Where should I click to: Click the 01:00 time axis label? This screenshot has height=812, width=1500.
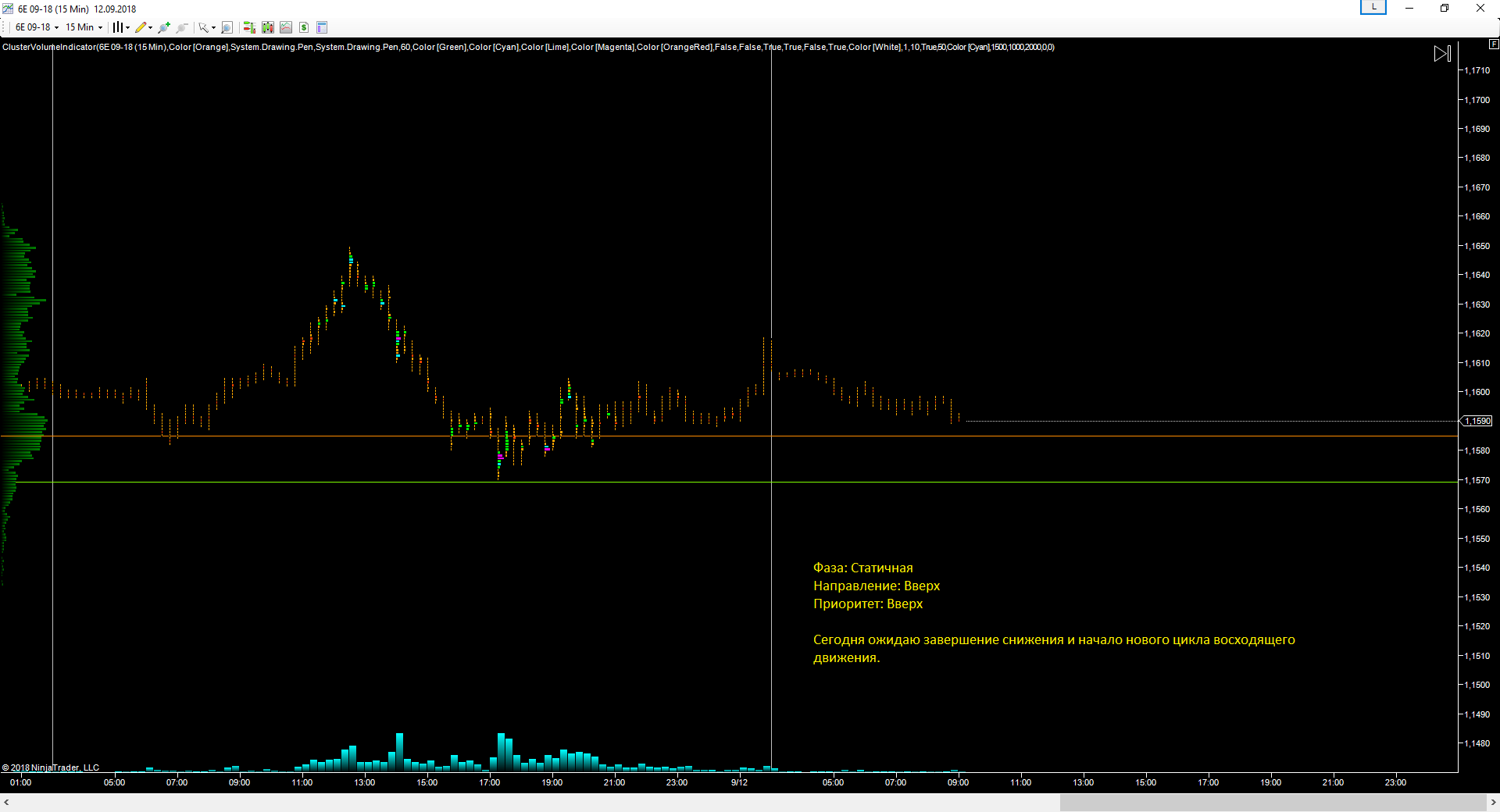[x=20, y=782]
